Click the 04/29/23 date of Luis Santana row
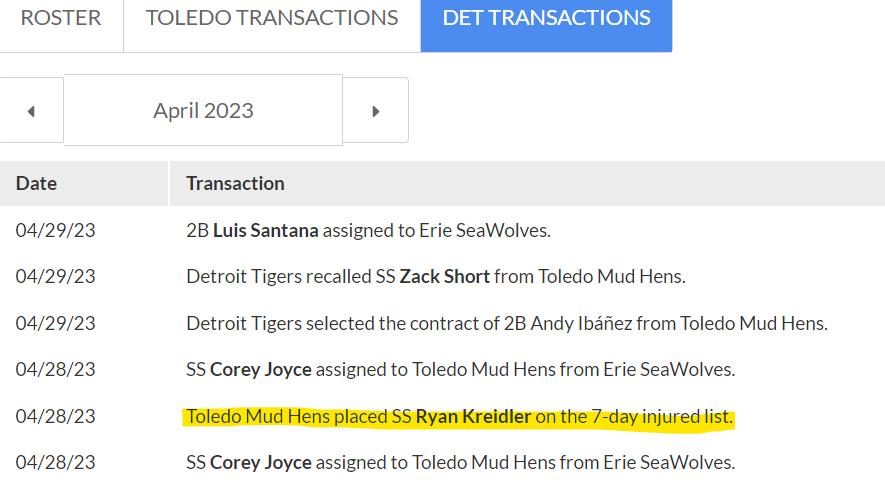 pos(55,231)
